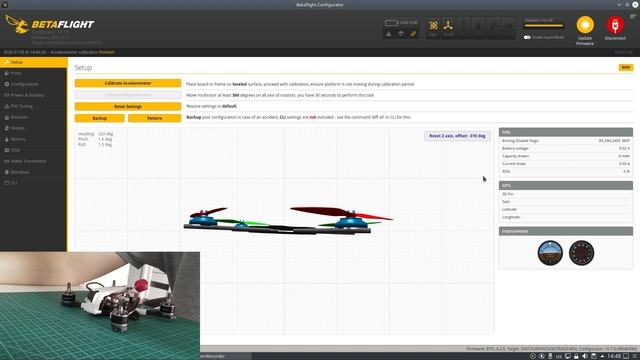Image resolution: width=640 pixels, height=360 pixels.
Task: Open options gear in header corner
Action: pyautogui.click(x=633, y=16)
